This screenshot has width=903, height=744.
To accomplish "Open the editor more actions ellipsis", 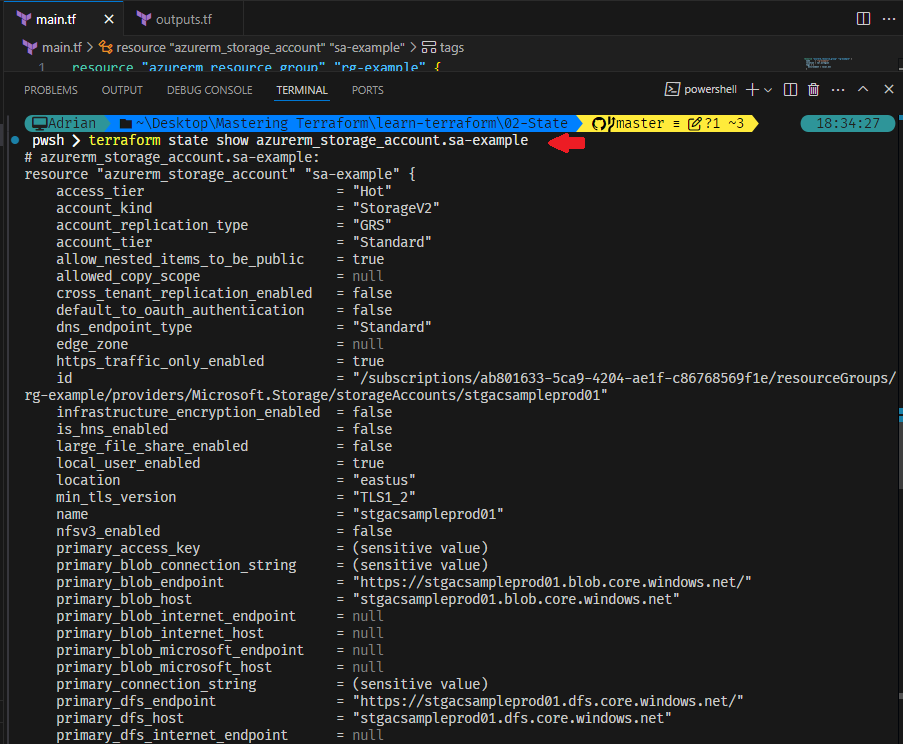I will (x=889, y=18).
